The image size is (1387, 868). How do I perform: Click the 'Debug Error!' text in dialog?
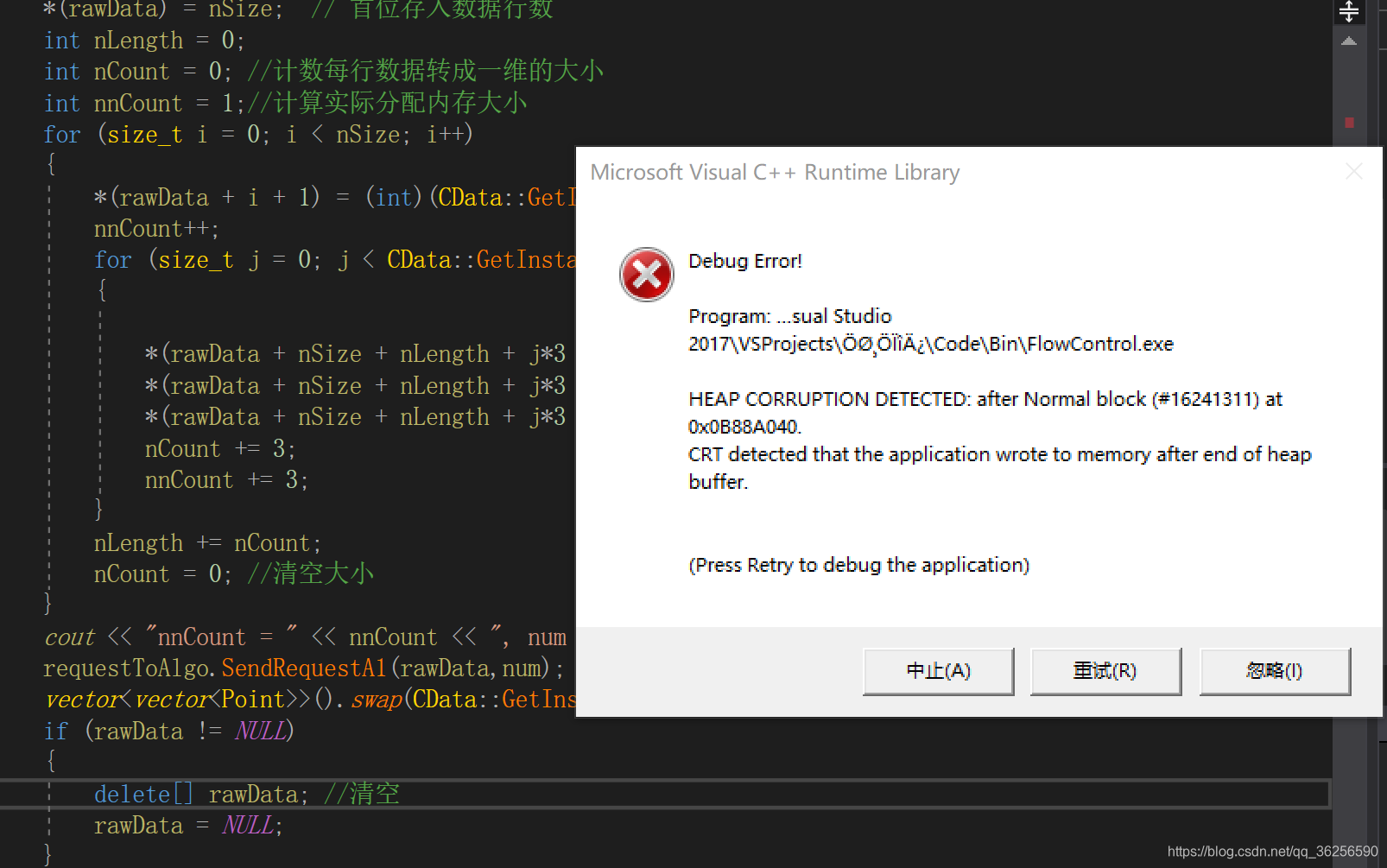(x=745, y=261)
